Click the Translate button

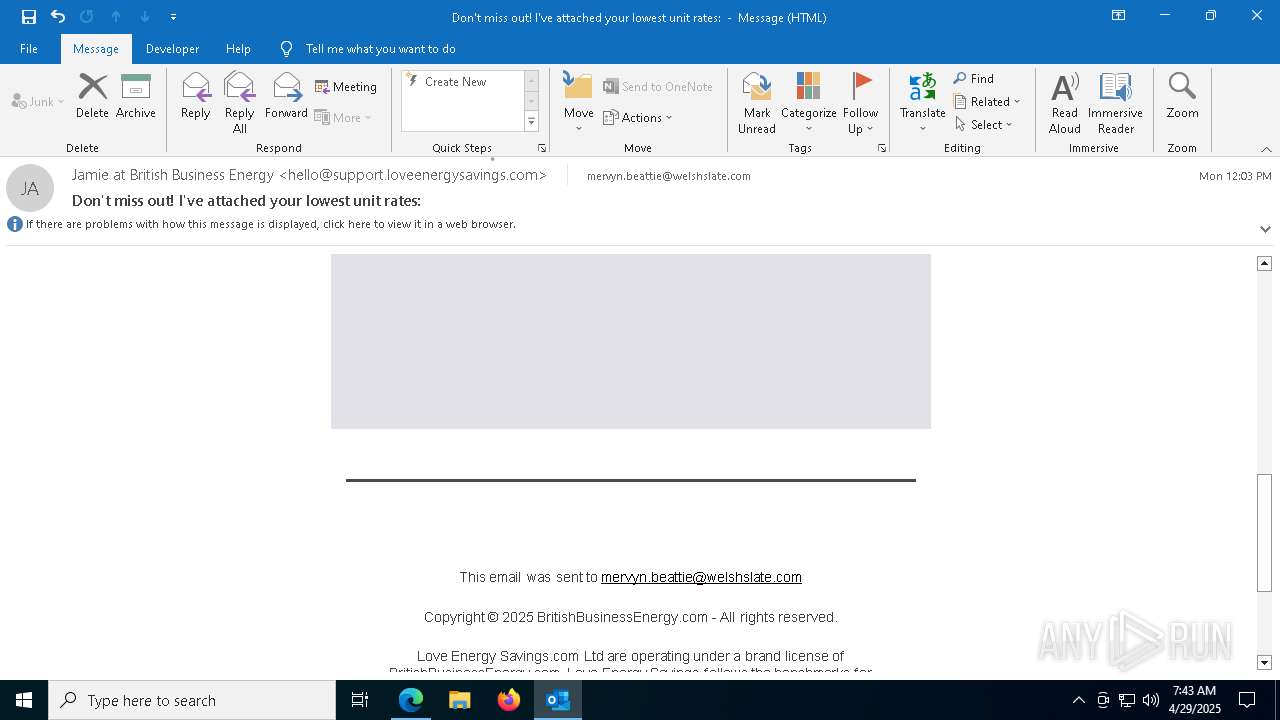tap(922, 103)
